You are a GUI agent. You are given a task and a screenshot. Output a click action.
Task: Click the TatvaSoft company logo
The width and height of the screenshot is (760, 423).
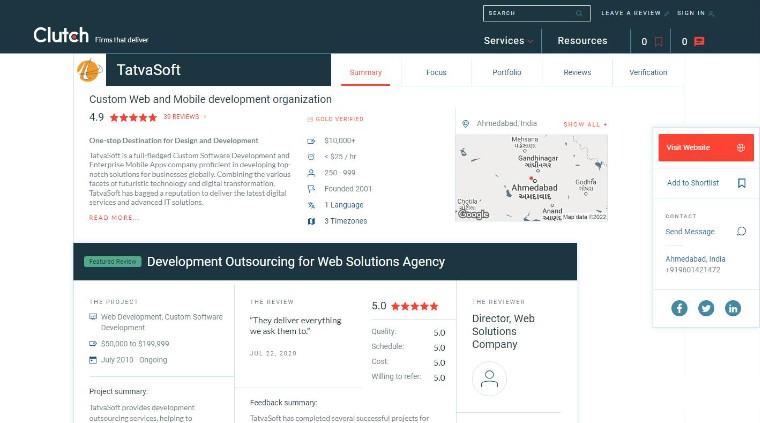tap(90, 70)
